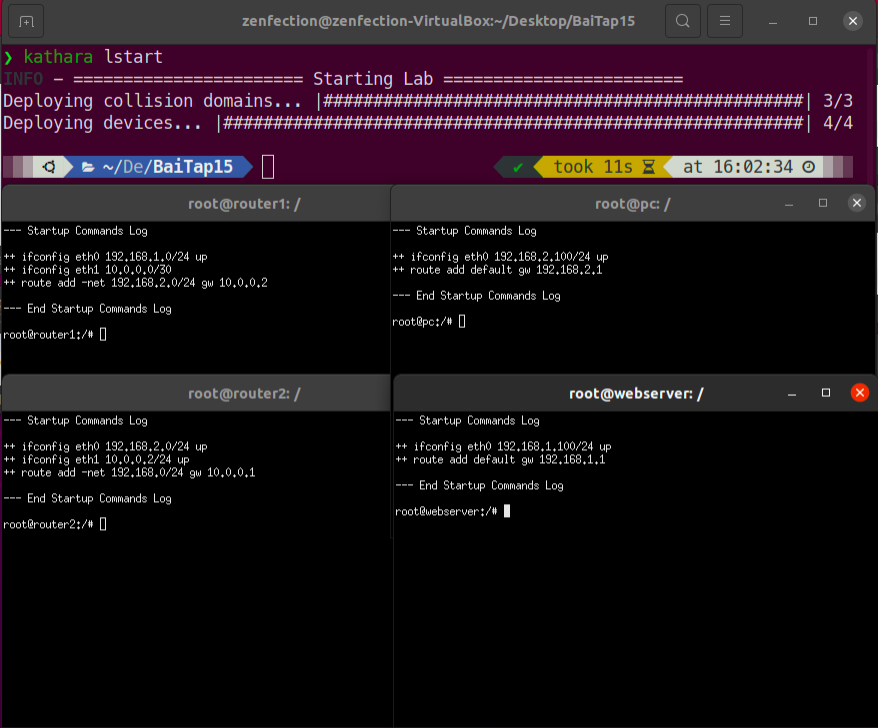Click the '4/4' progress count
The height and width of the screenshot is (728, 878).
click(x=838, y=123)
